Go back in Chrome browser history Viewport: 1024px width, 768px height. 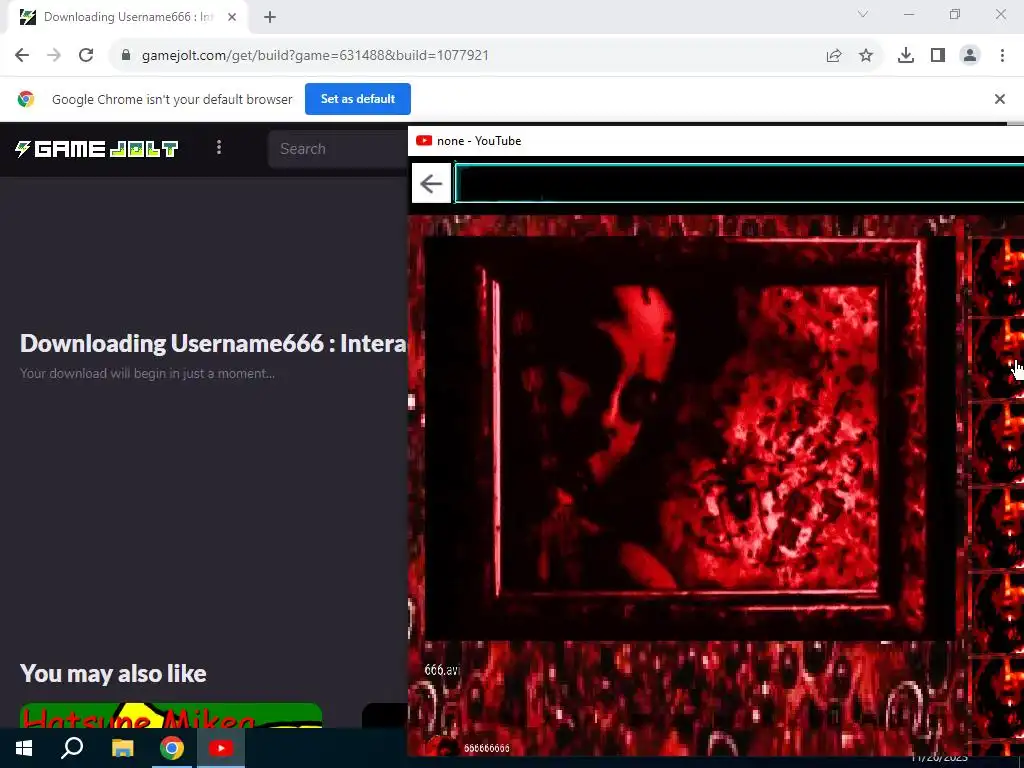tap(22, 56)
